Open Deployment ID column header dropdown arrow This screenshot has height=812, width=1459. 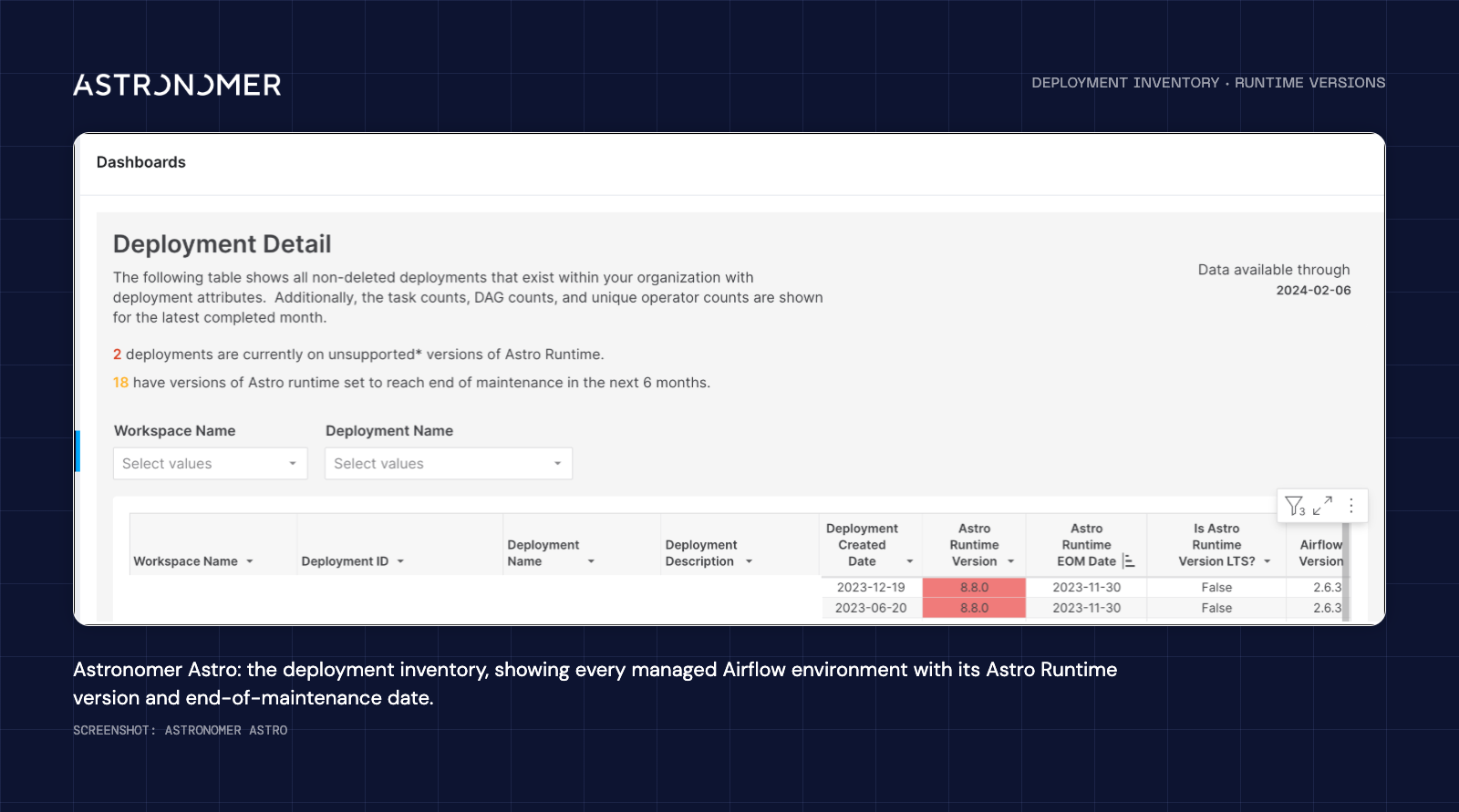(400, 561)
